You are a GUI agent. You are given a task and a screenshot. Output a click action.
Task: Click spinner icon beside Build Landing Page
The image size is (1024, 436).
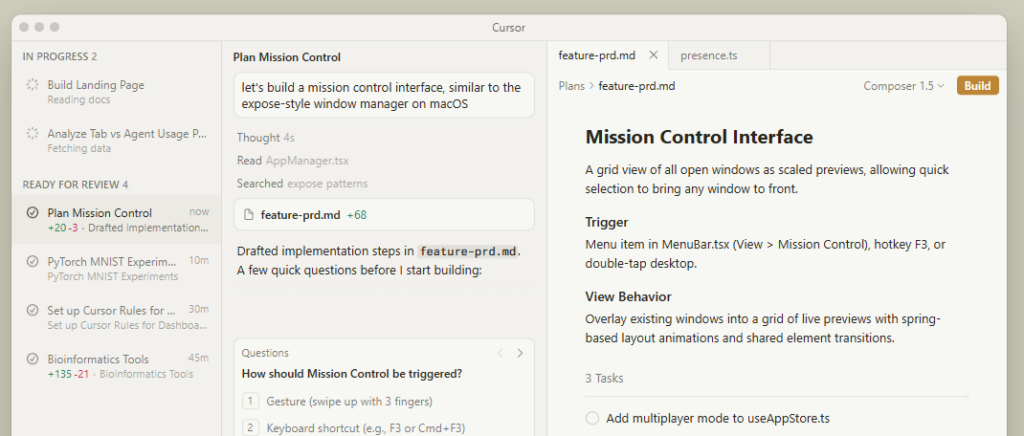pos(32,85)
